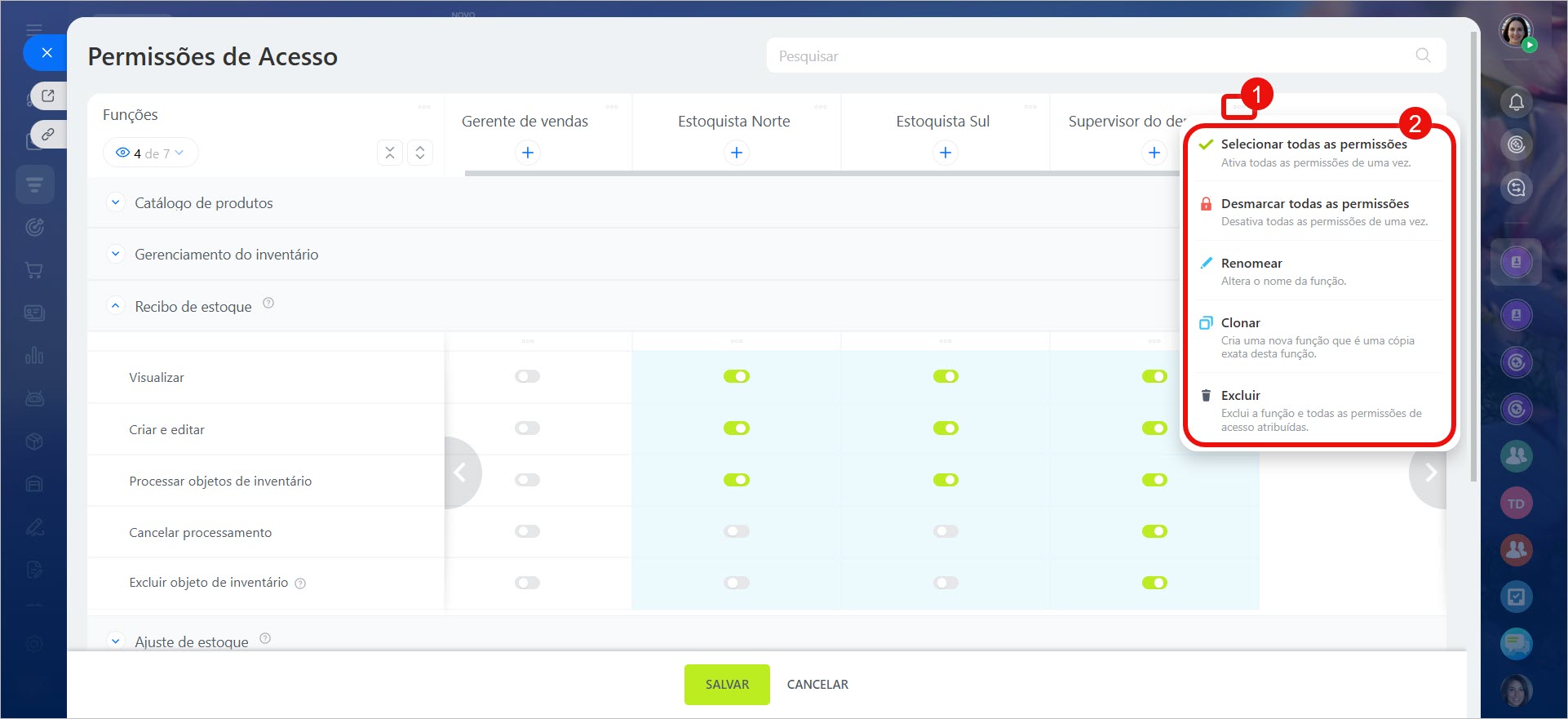The width and height of the screenshot is (1568, 719).
Task: Disable Criar e editar for Estoquista Norte
Action: [x=736, y=428]
